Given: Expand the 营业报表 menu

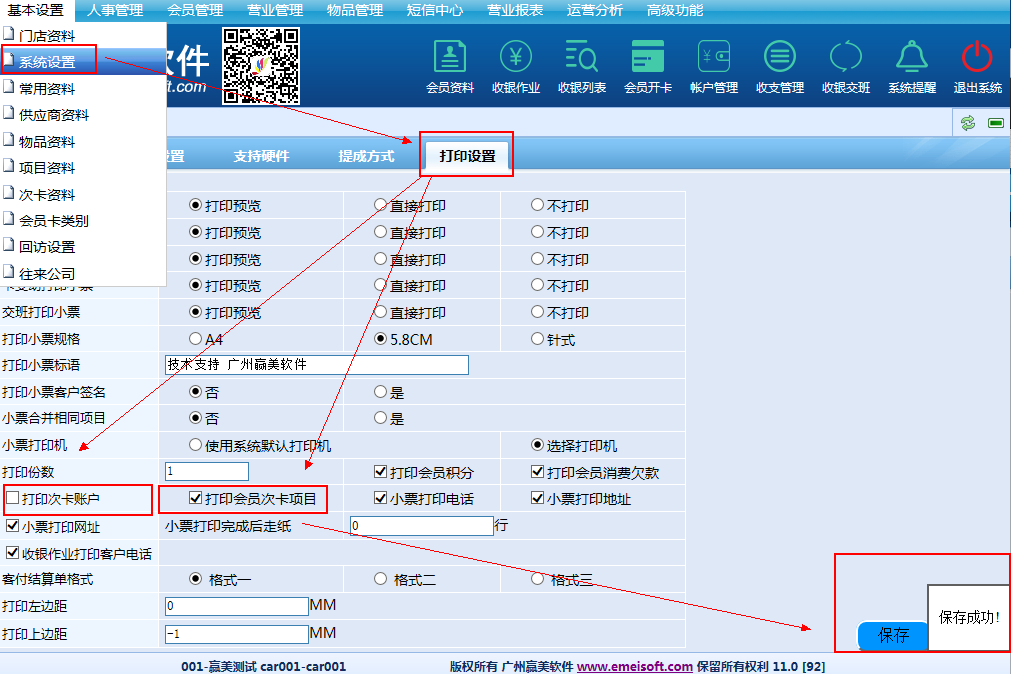Looking at the screenshot, I should (515, 10).
